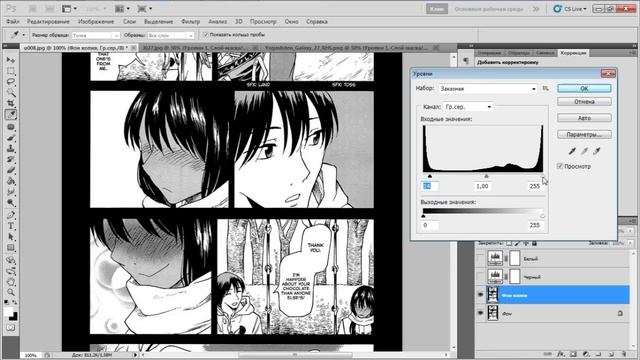Click the midtone gamma slider
Image resolution: width=640 pixels, height=360 pixels.
pyautogui.click(x=486, y=176)
